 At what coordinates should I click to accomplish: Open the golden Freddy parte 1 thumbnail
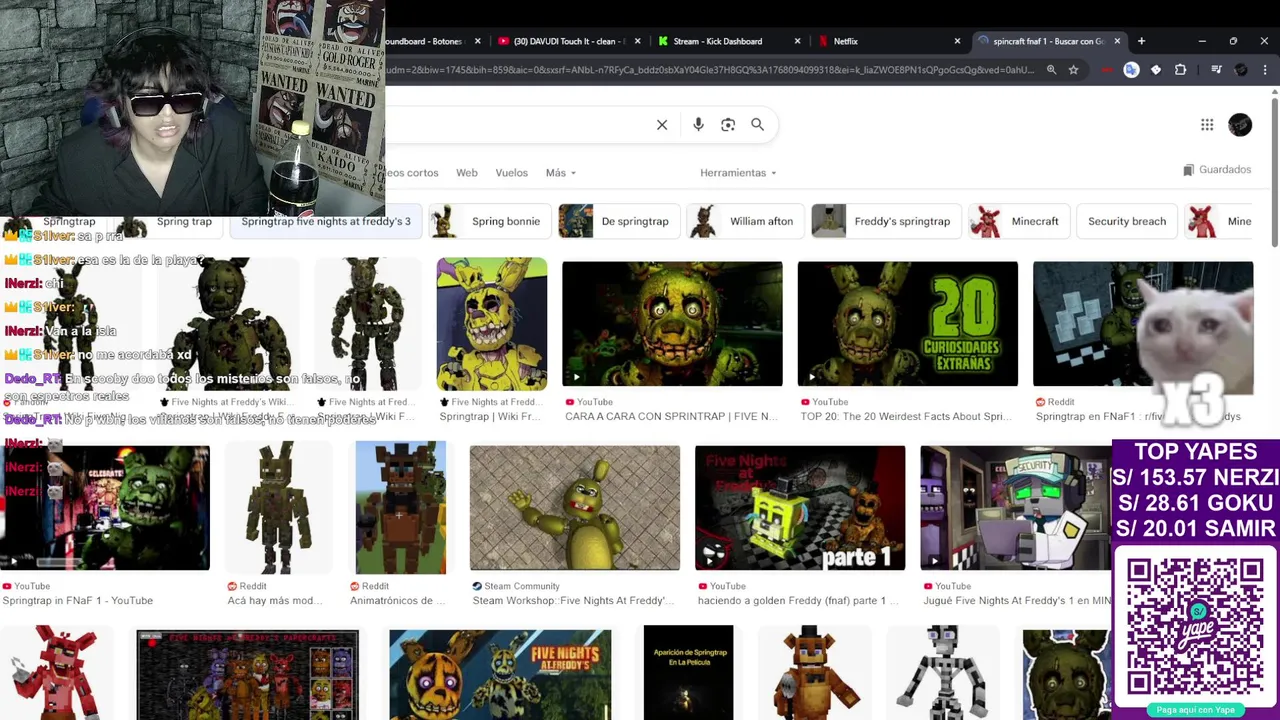(800, 508)
